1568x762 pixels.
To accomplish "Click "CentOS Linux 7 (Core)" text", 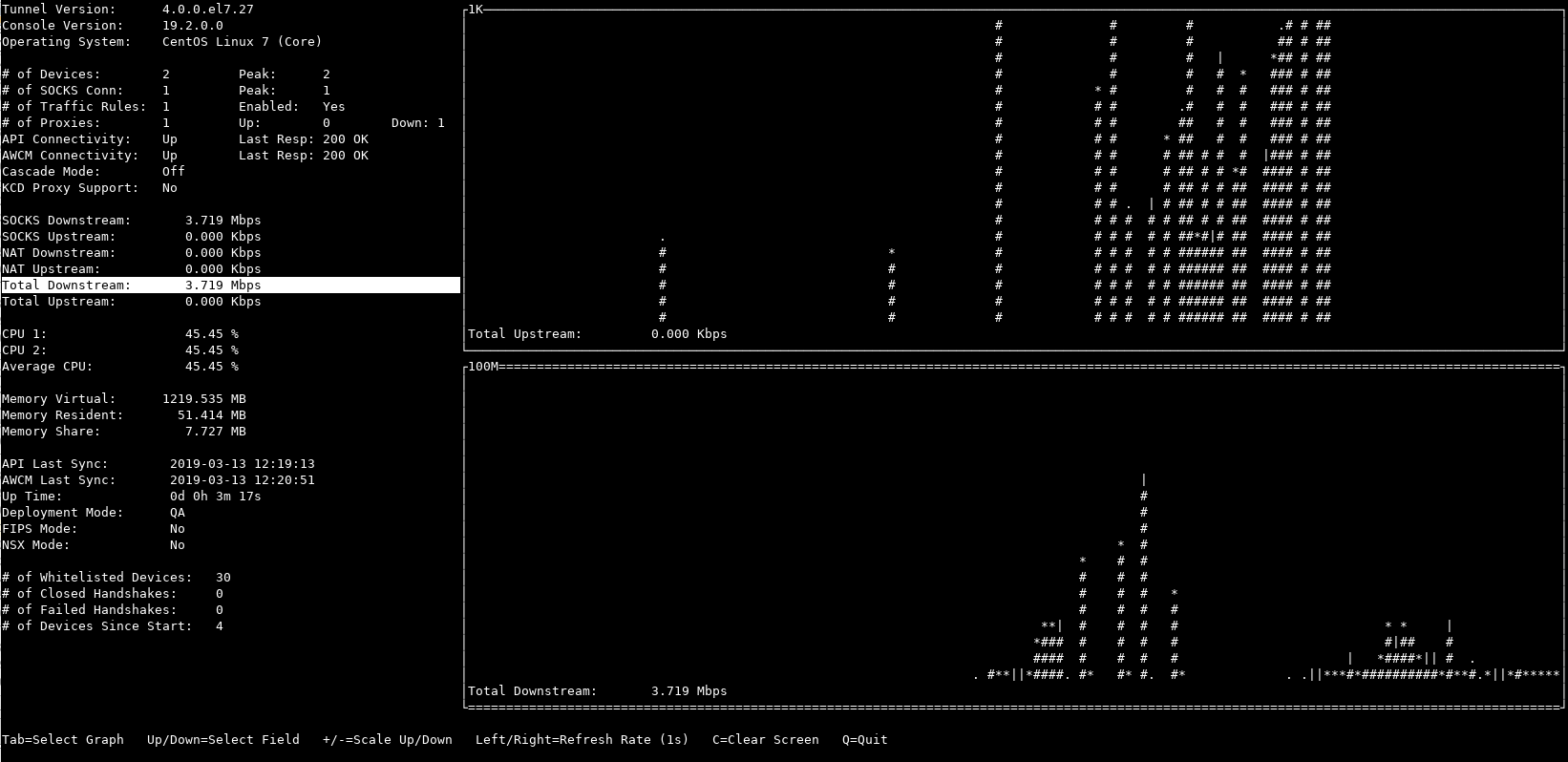I will coord(243,42).
